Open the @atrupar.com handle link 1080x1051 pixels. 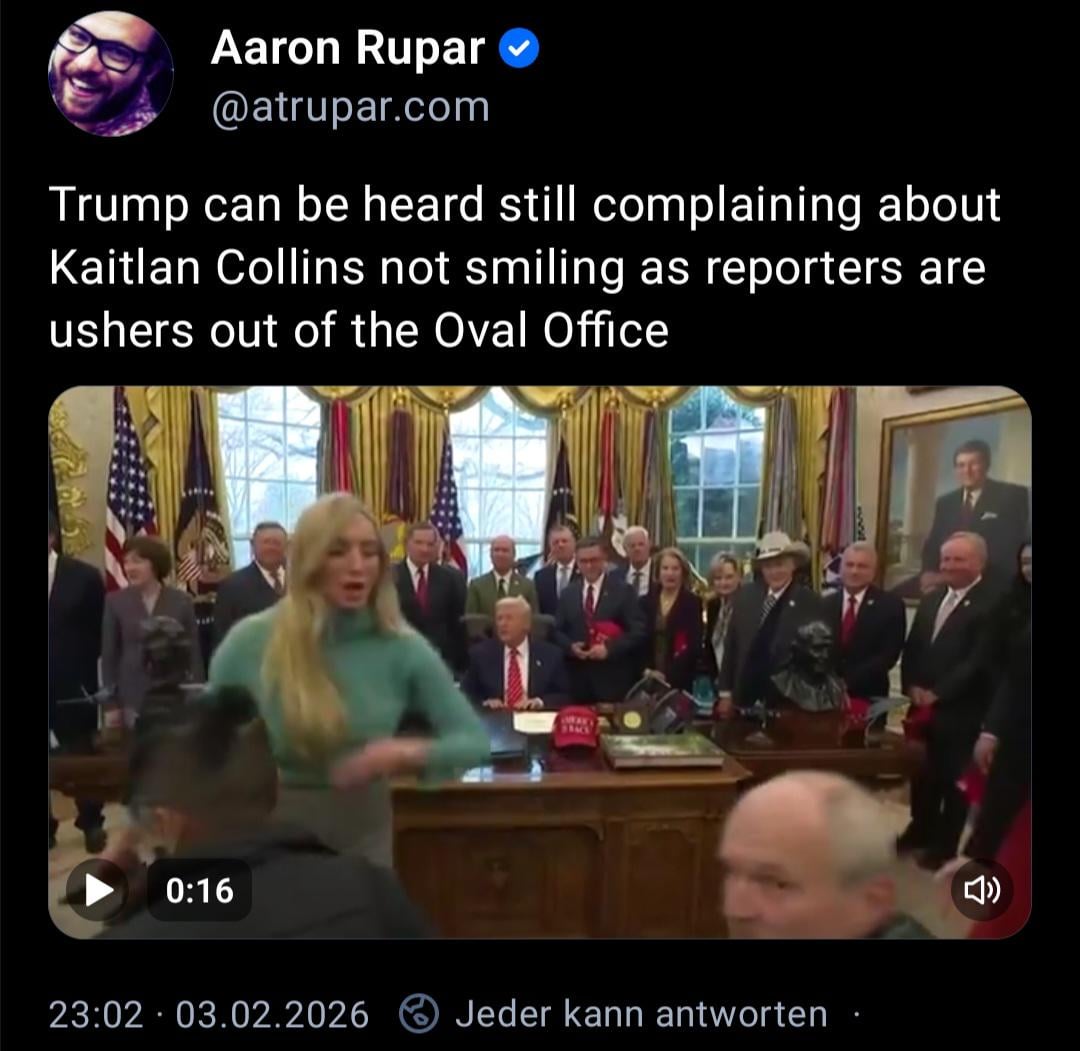[x=351, y=108]
